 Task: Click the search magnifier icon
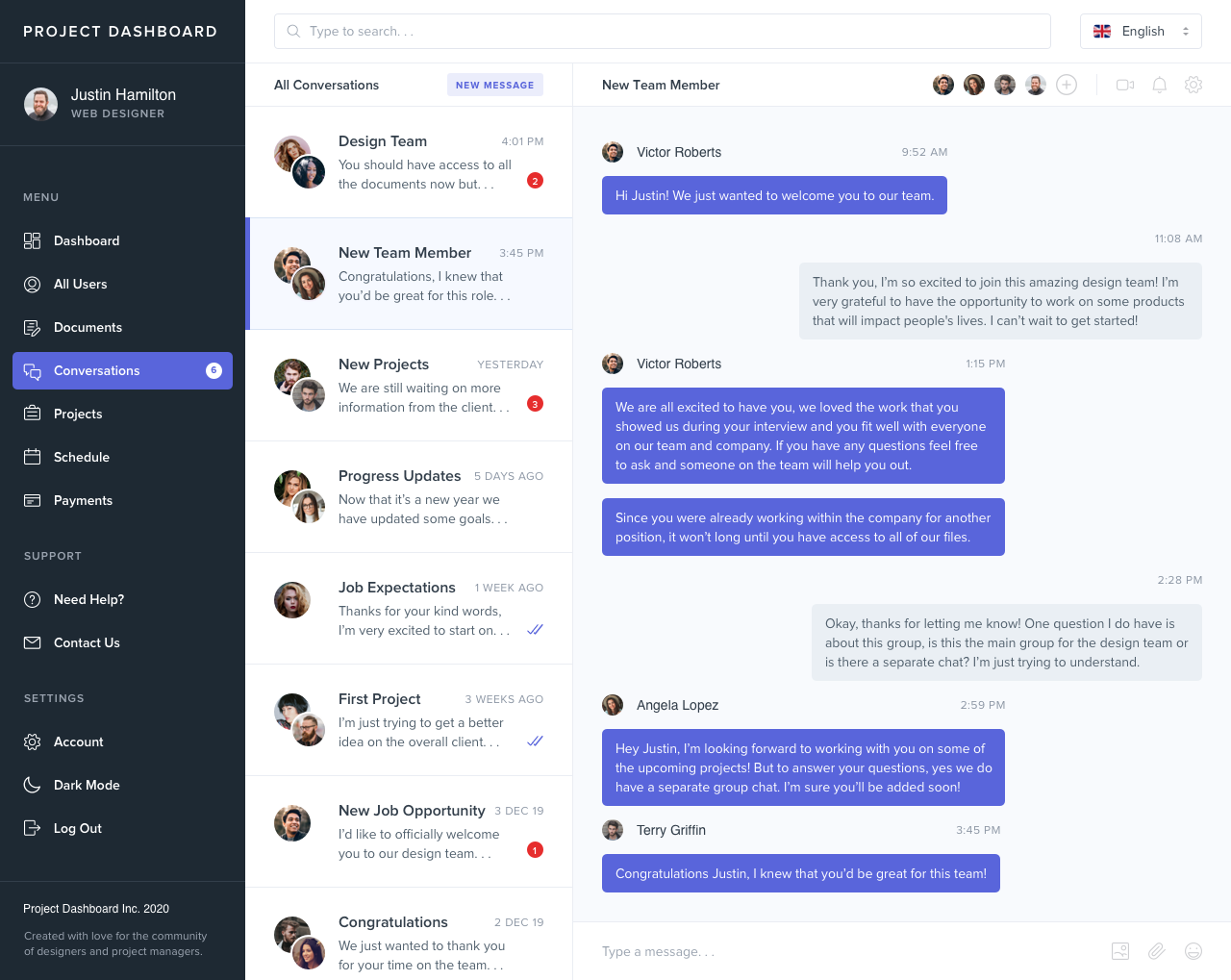293,31
